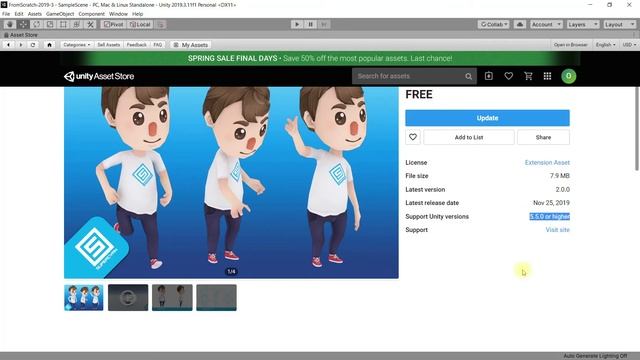Click the cloud services icon
This screenshot has width=640, height=360.
pyautogui.click(x=520, y=24)
